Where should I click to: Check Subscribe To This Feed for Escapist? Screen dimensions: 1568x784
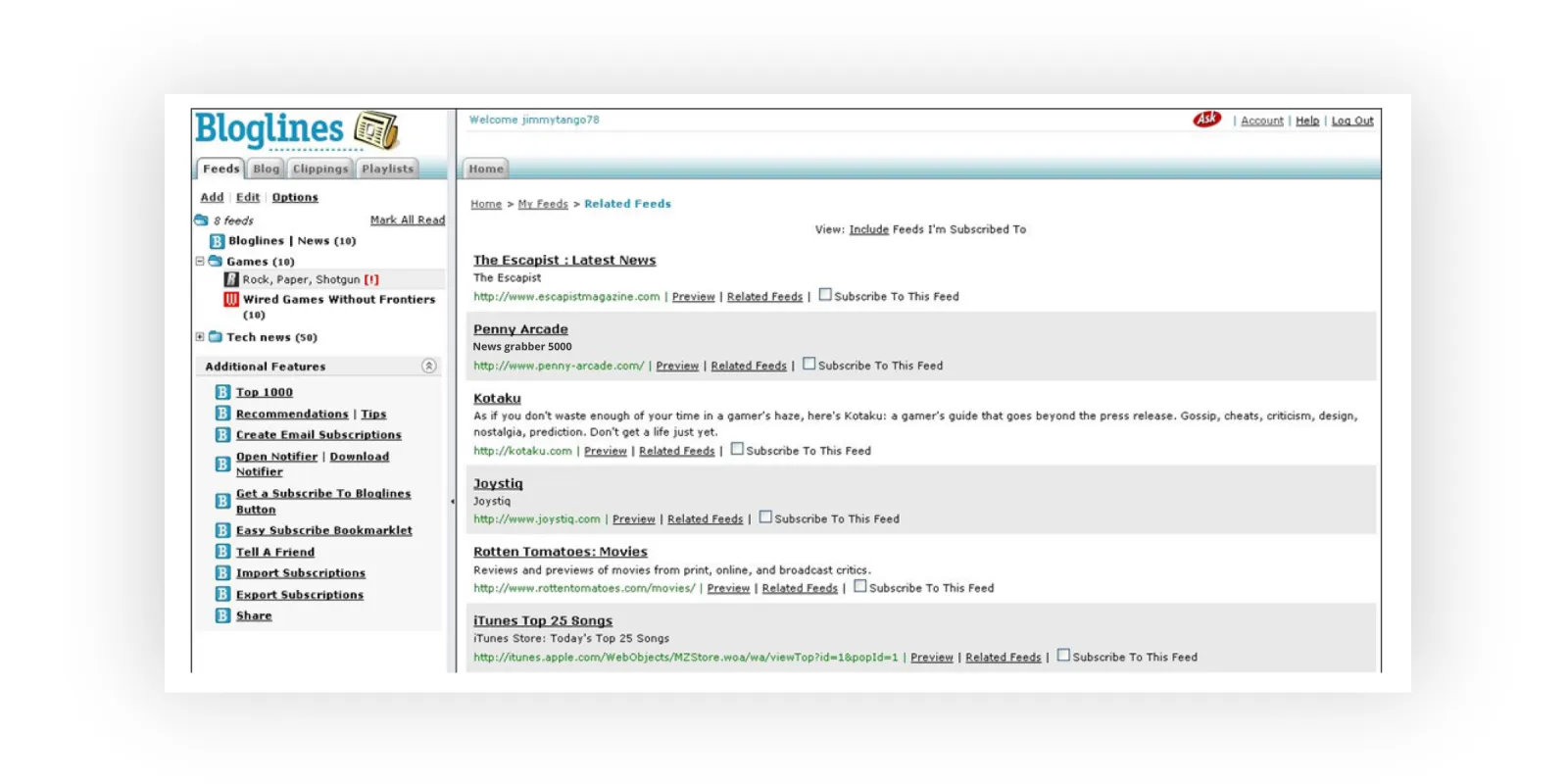(x=825, y=295)
